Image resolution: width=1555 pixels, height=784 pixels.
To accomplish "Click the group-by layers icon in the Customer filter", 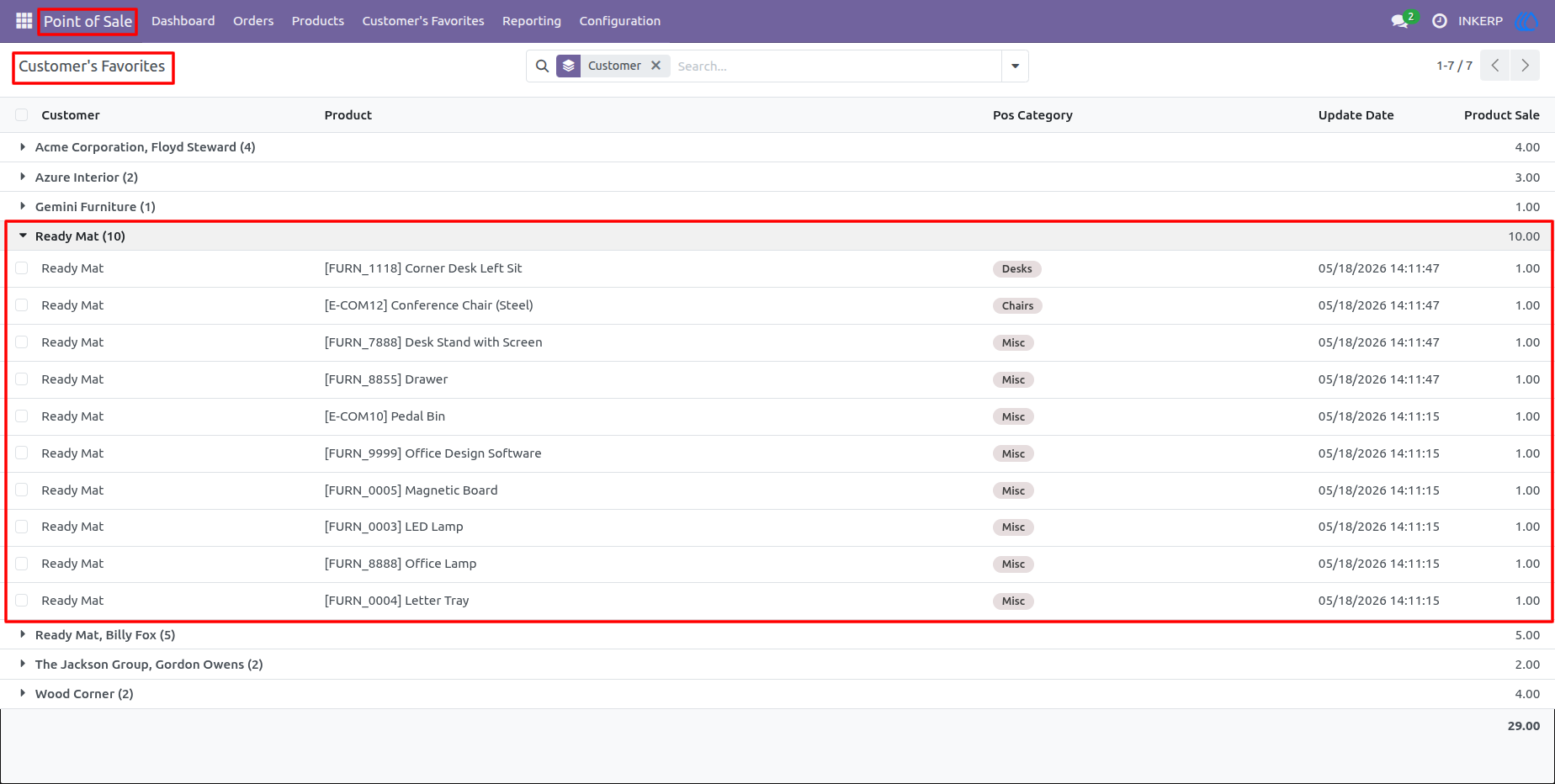I will click(x=569, y=66).
